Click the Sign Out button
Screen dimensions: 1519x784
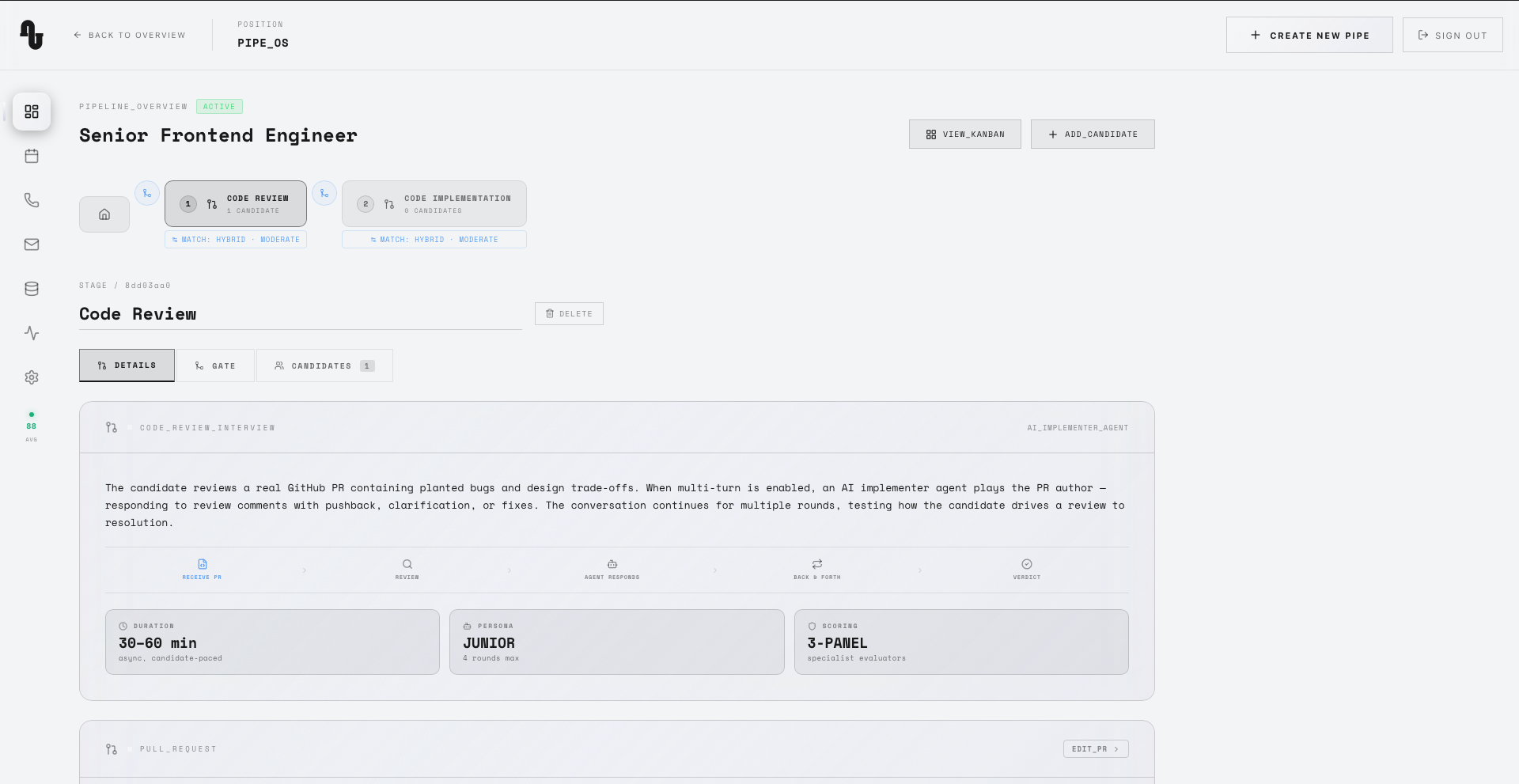[1453, 35]
